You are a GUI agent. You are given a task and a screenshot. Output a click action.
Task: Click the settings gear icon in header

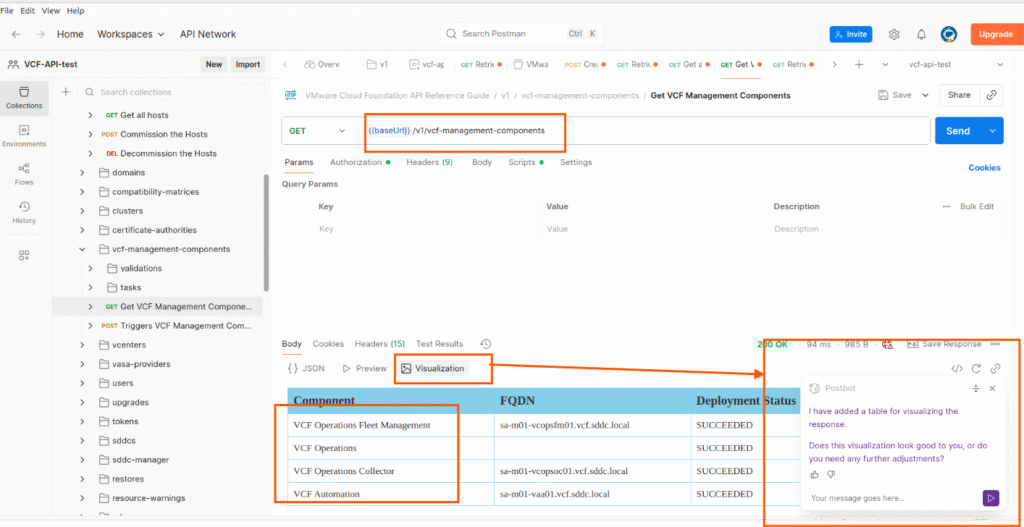pos(894,34)
